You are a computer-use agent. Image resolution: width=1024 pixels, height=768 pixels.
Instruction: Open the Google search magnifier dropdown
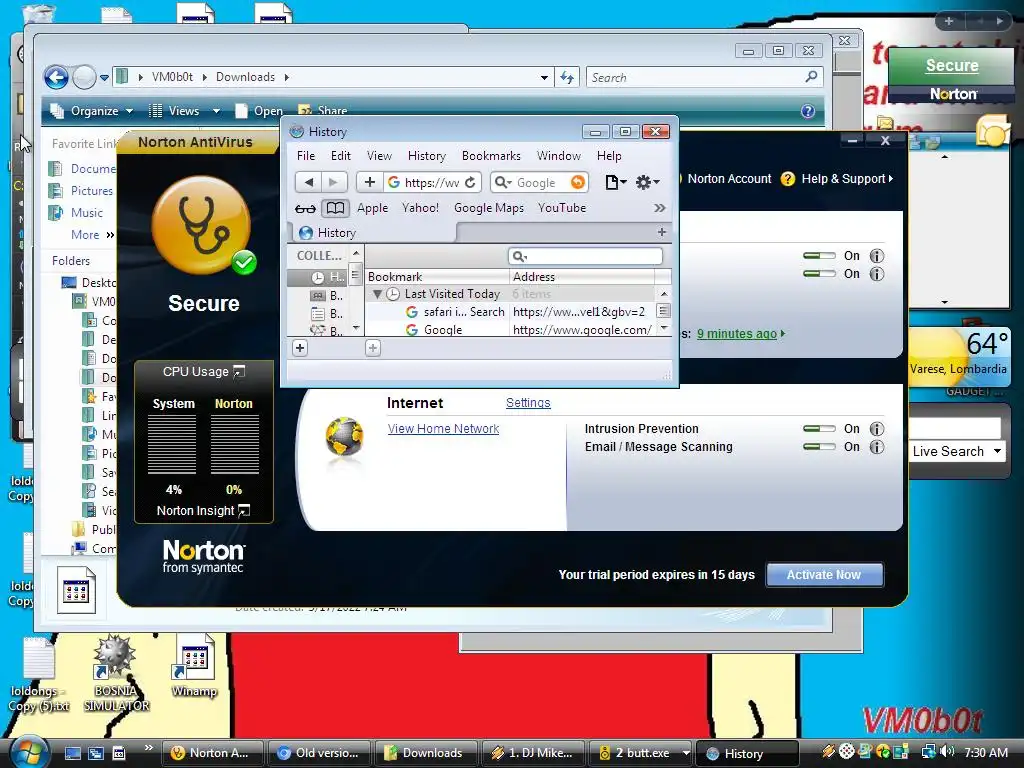pos(502,182)
